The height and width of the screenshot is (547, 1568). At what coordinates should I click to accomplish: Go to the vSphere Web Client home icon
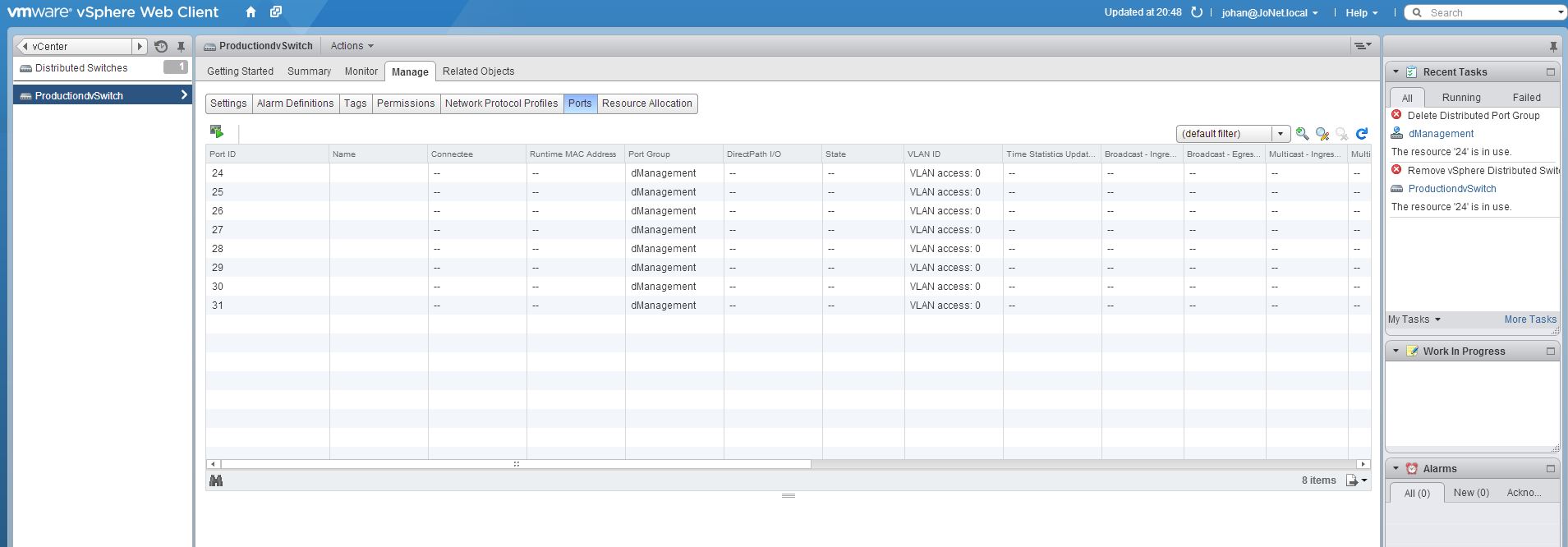tap(251, 12)
